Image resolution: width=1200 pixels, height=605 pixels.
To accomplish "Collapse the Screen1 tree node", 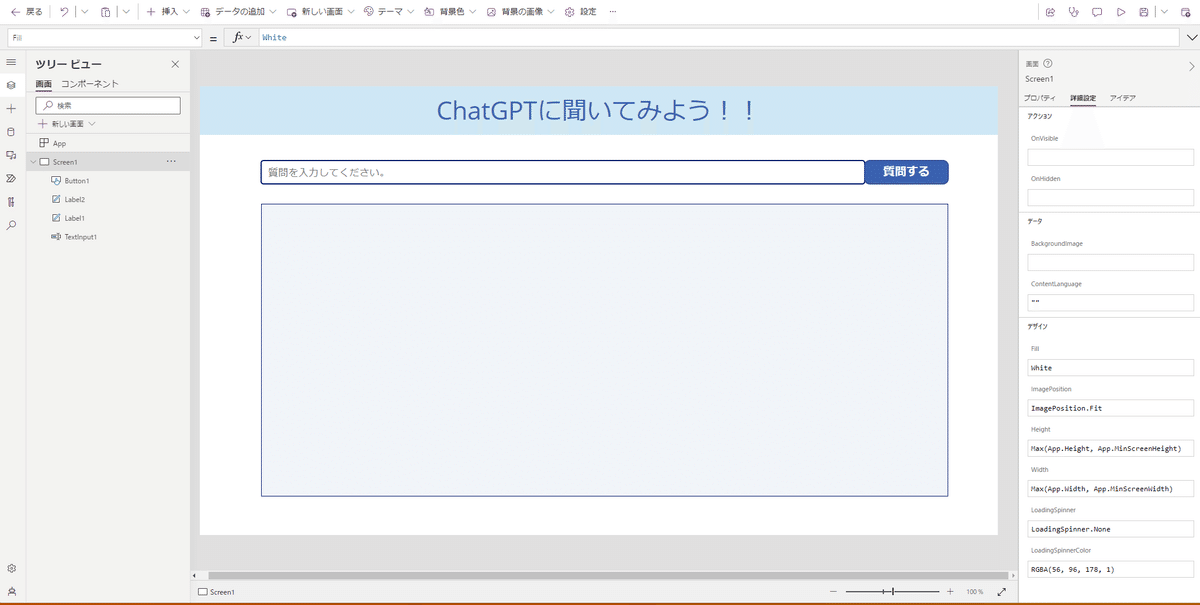I will pyautogui.click(x=33, y=162).
